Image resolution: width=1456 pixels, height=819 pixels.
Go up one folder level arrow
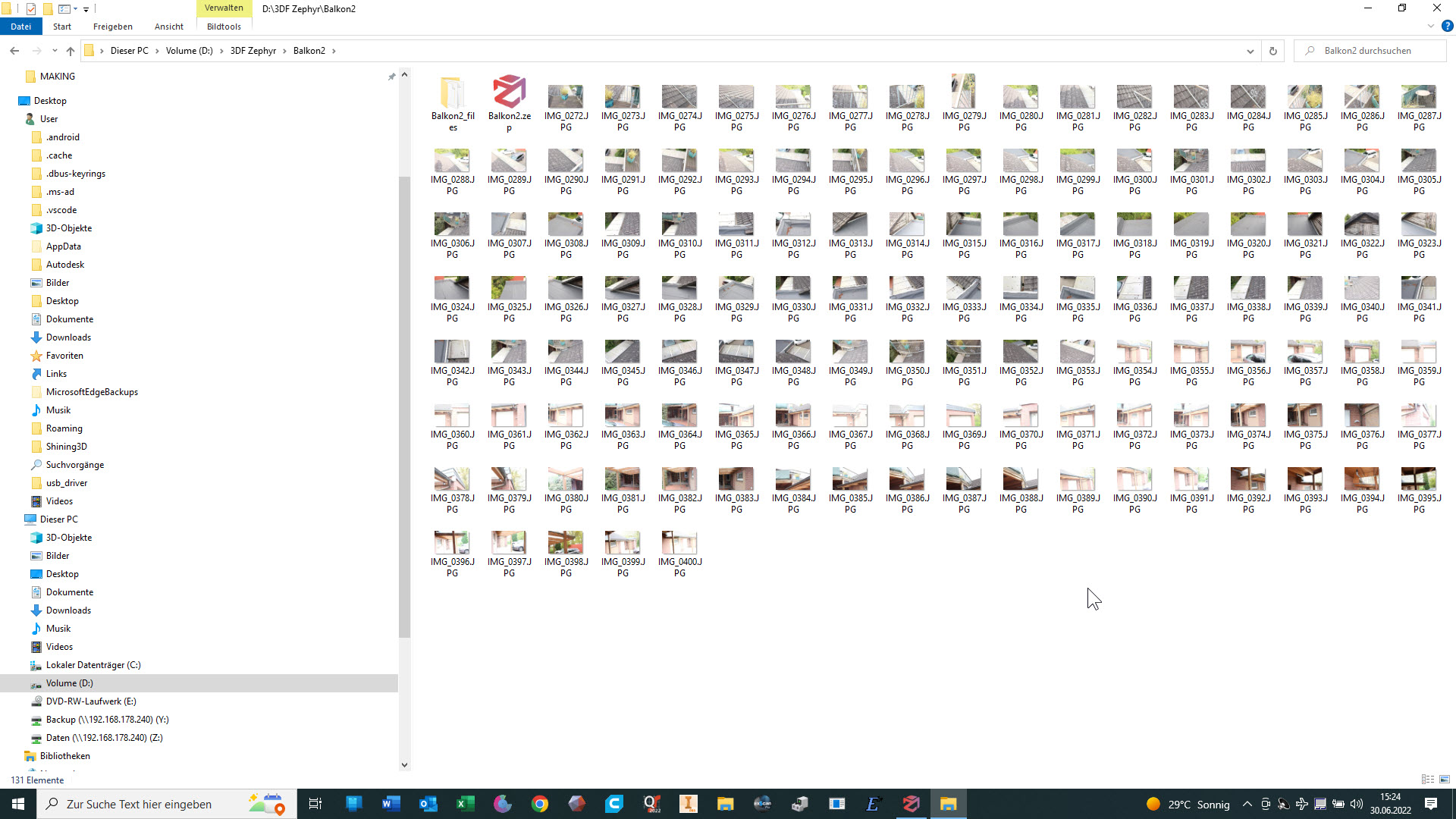pos(71,51)
